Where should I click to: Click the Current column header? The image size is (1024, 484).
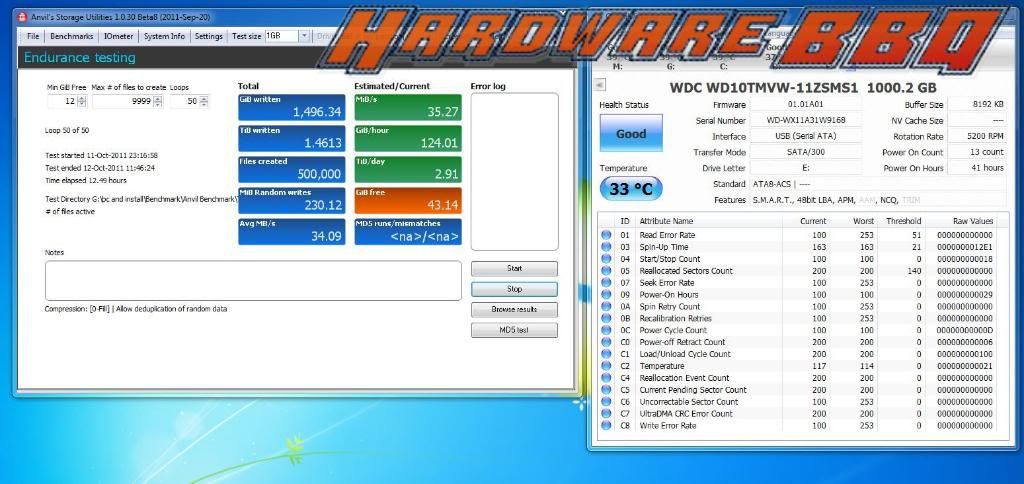pyautogui.click(x=813, y=221)
